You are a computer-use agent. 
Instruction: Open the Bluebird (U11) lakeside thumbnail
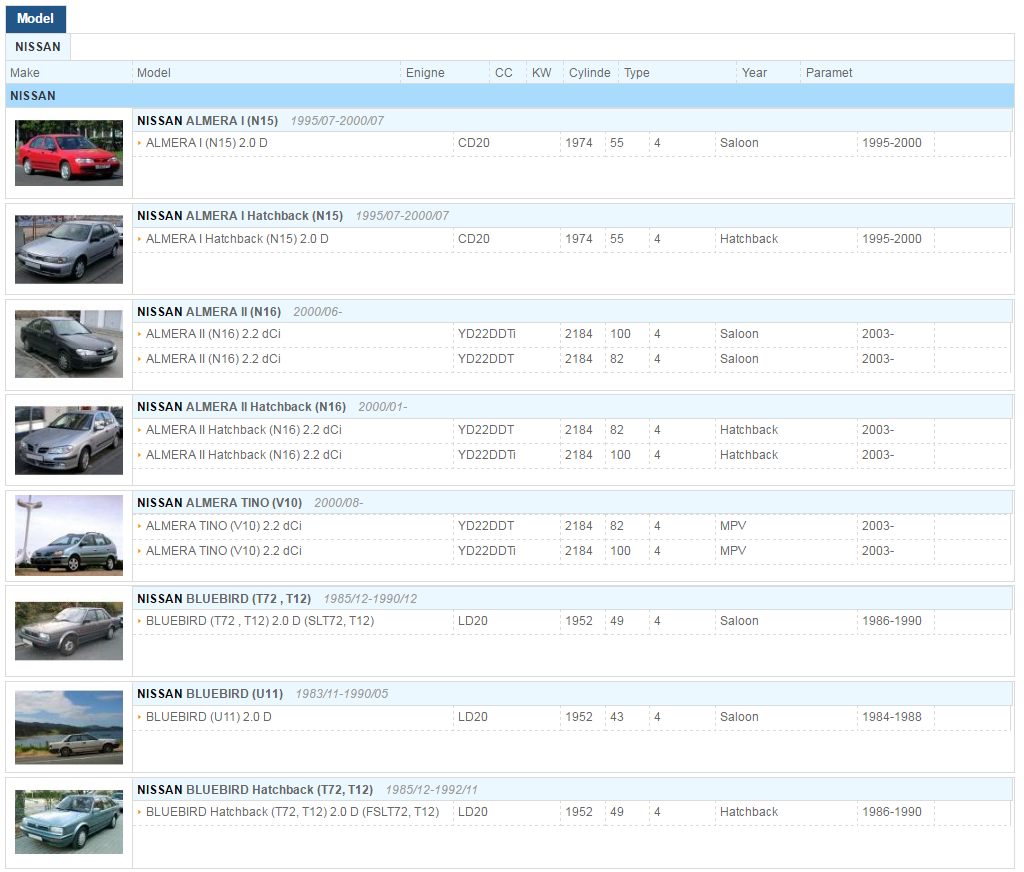pos(69,728)
